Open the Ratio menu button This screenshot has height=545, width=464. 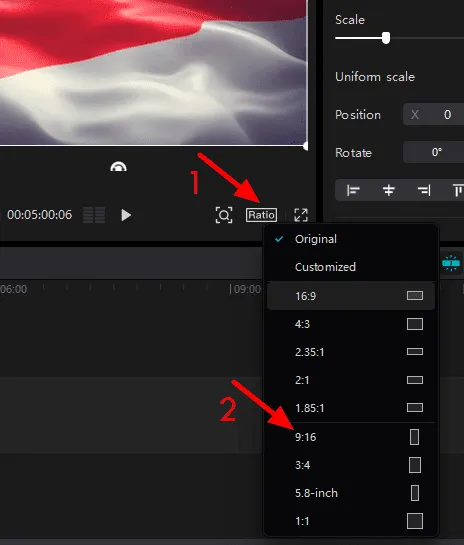tap(261, 215)
